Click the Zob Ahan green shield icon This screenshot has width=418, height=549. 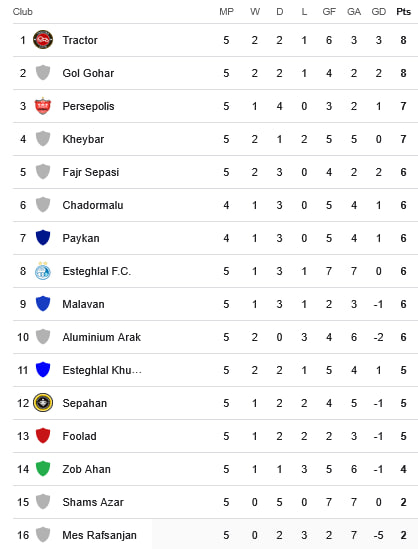point(43,468)
